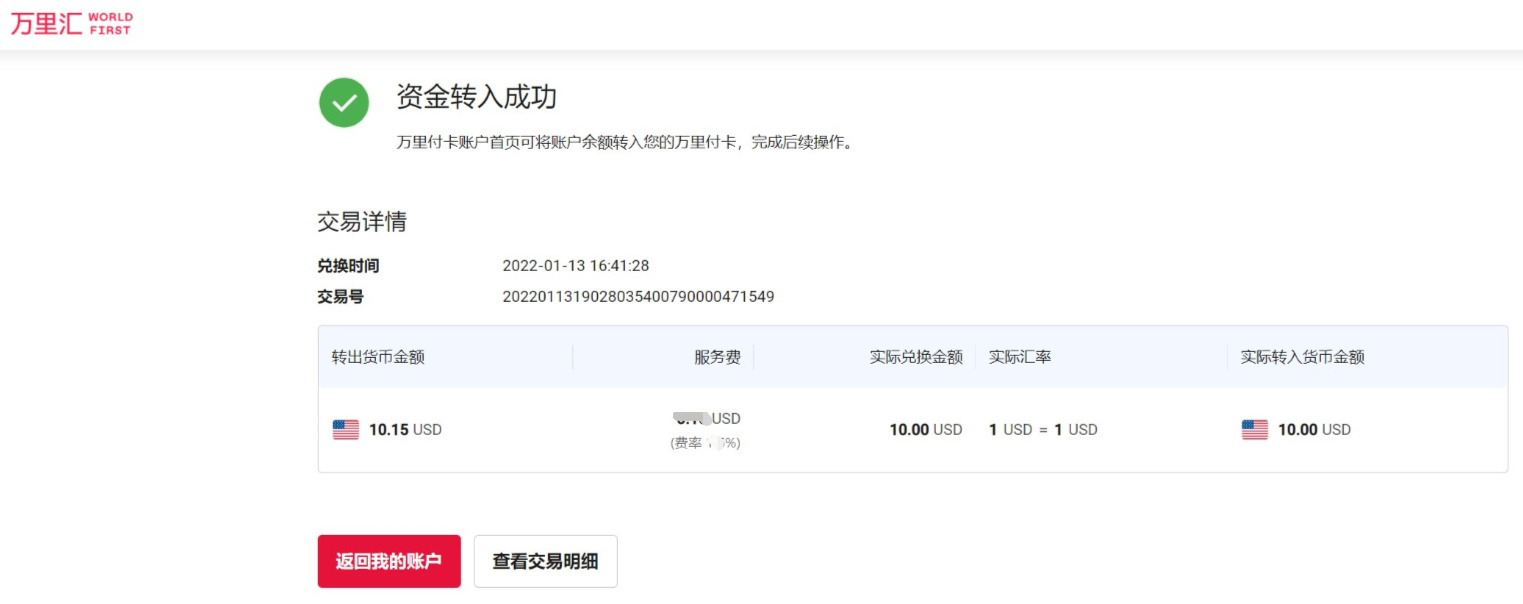Click the 10.15 USD outgoing amount

point(405,430)
